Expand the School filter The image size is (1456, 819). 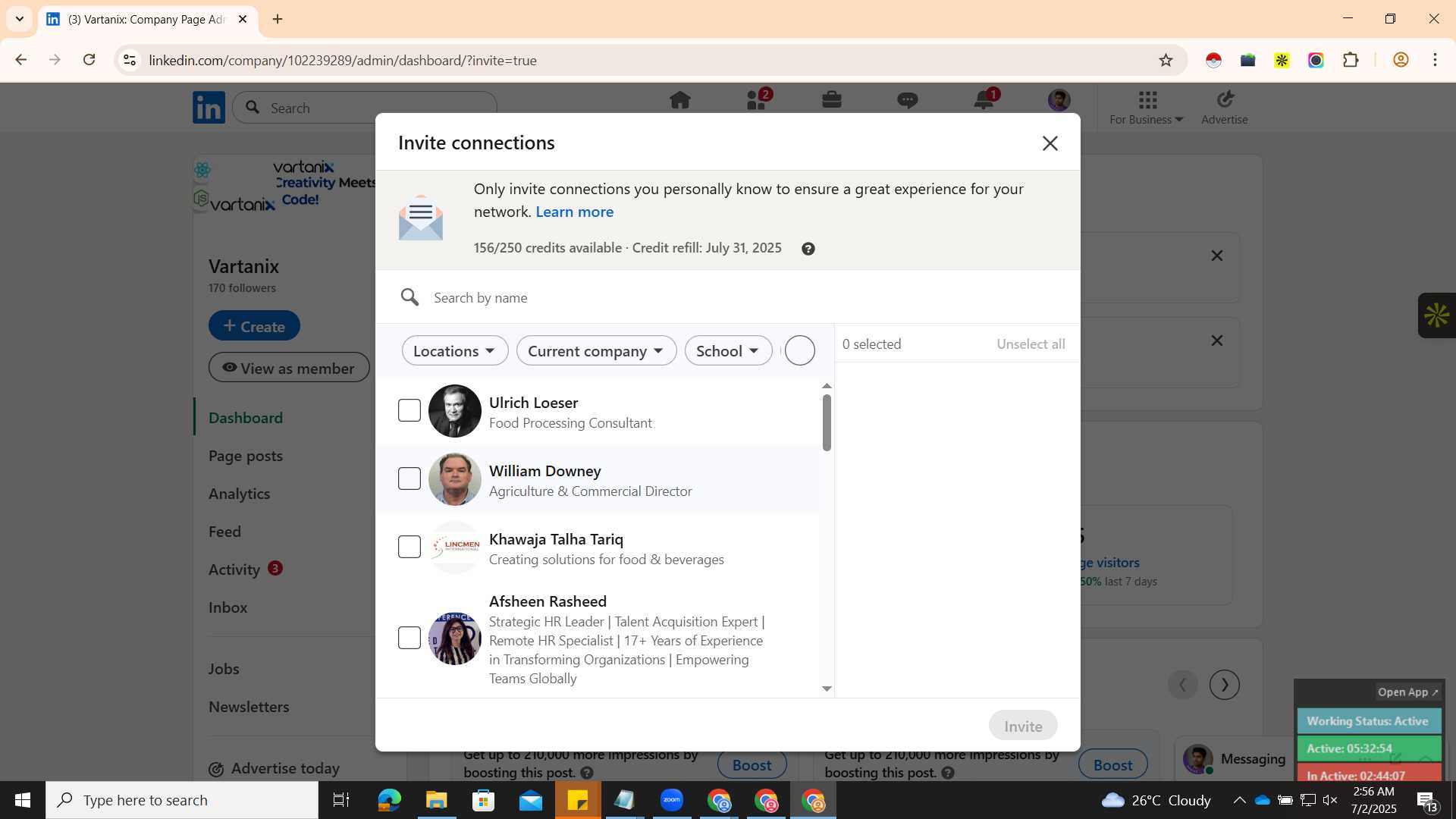coord(728,350)
